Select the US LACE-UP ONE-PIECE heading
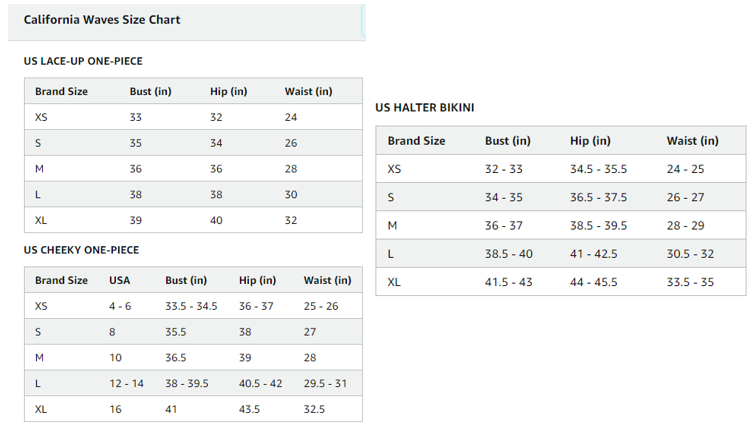The height and width of the screenshot is (423, 751). point(83,61)
